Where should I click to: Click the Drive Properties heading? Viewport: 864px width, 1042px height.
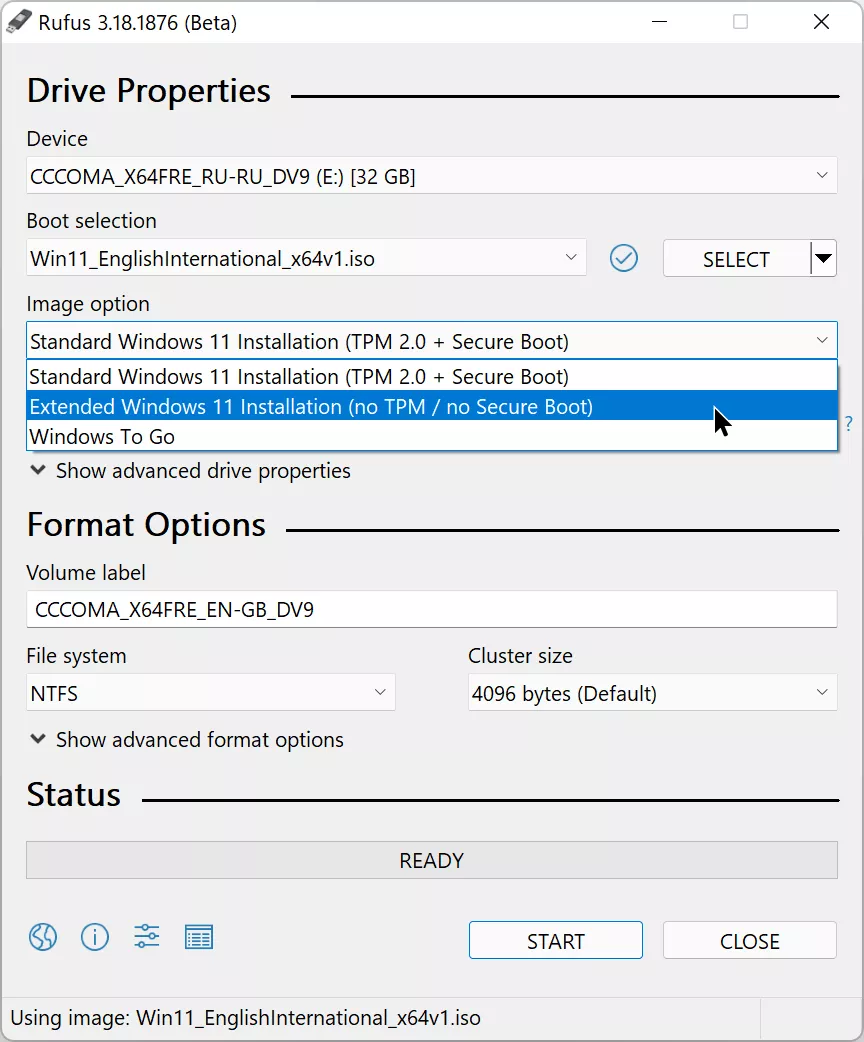coord(149,90)
